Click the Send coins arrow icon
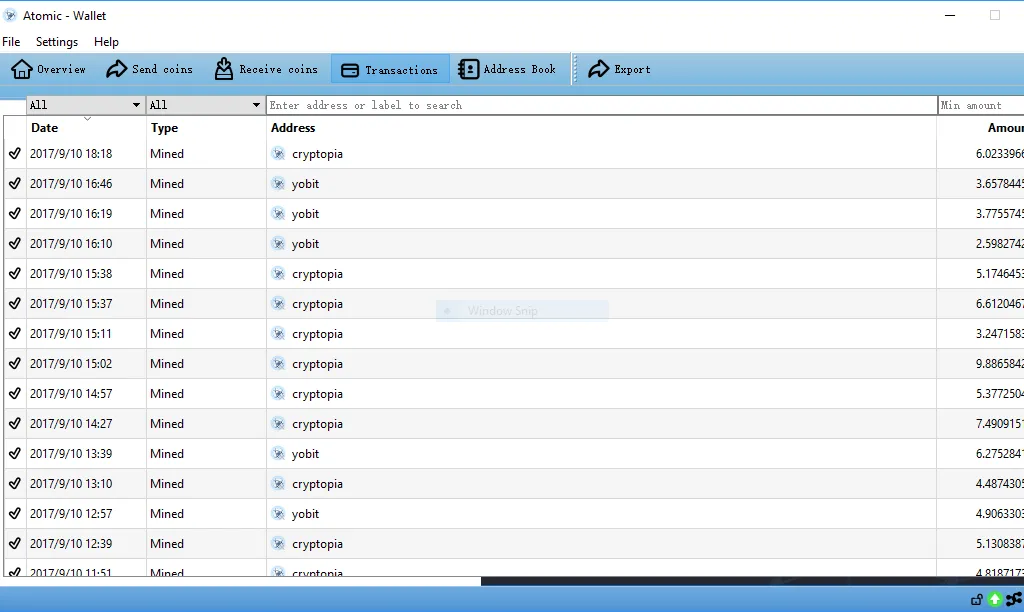Screen dimensions: 1024x612 (x=117, y=69)
